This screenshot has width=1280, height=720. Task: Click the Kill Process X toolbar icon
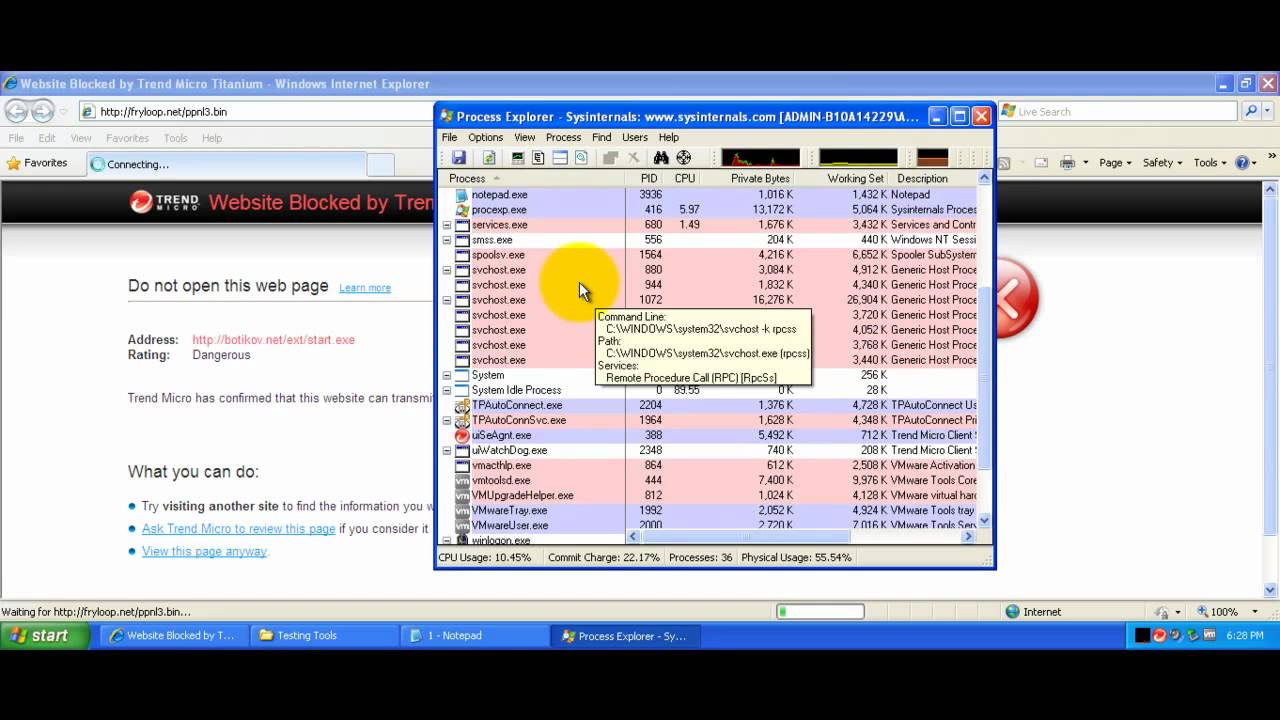(x=633, y=158)
